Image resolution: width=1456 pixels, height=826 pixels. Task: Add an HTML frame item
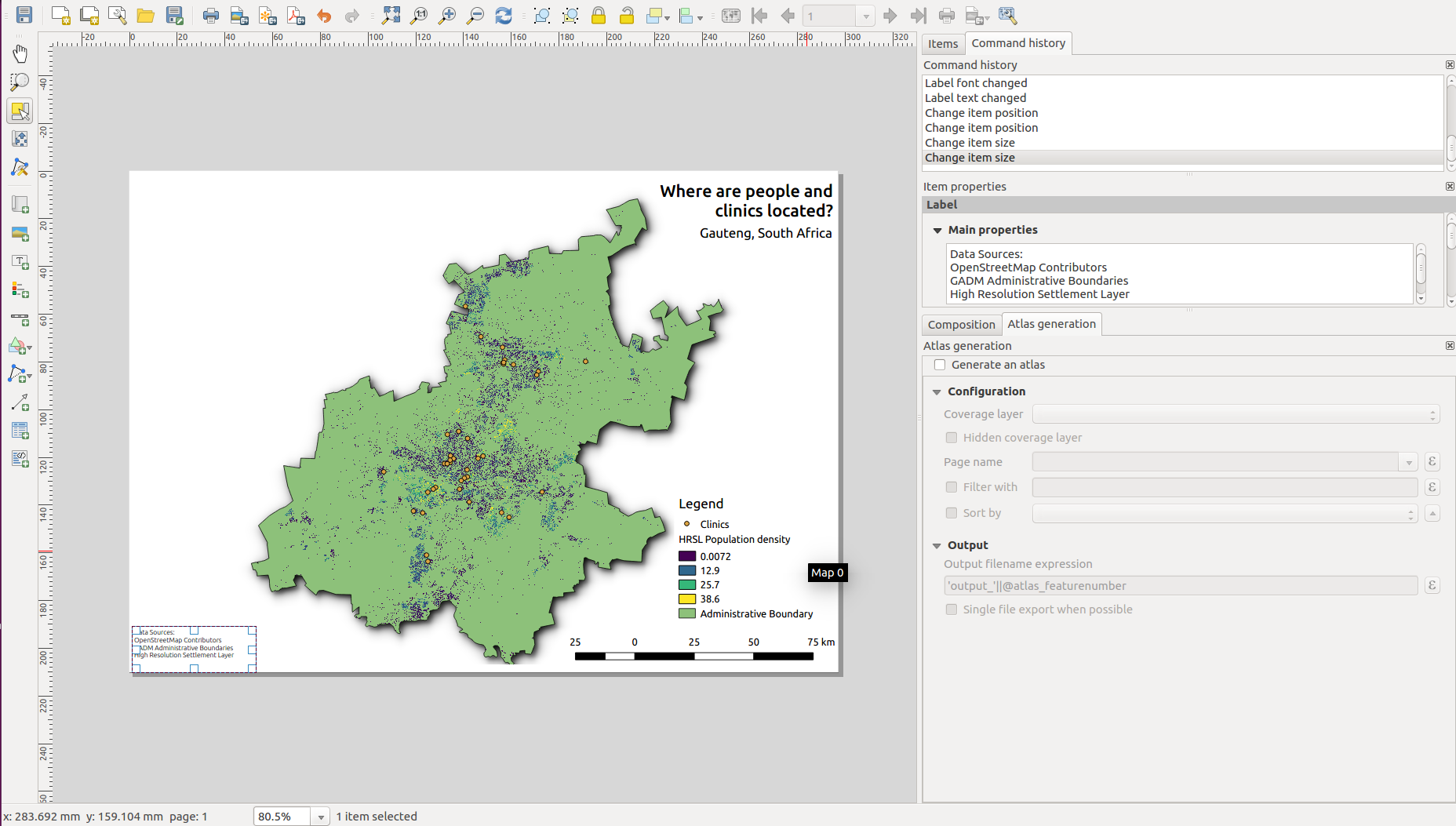(20, 459)
